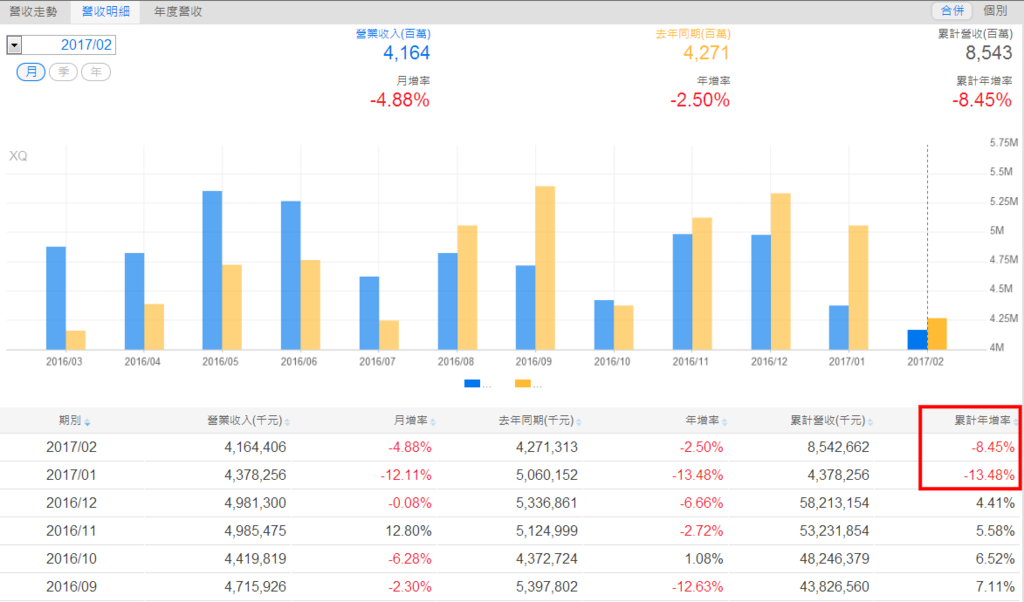
Task: Select the 2017/01 row period cell
Action: [x=71, y=475]
